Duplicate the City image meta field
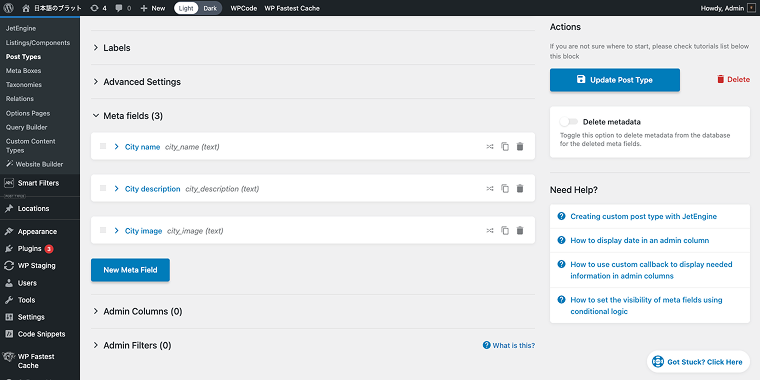760x380 pixels. point(505,231)
